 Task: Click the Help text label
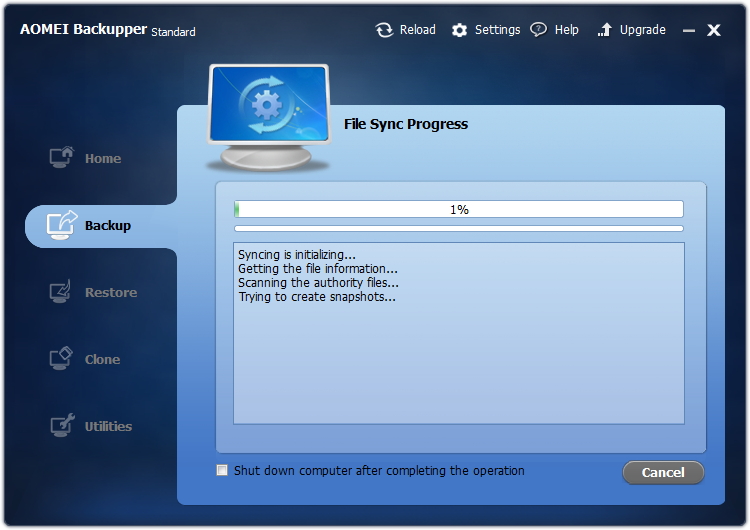[x=566, y=30]
